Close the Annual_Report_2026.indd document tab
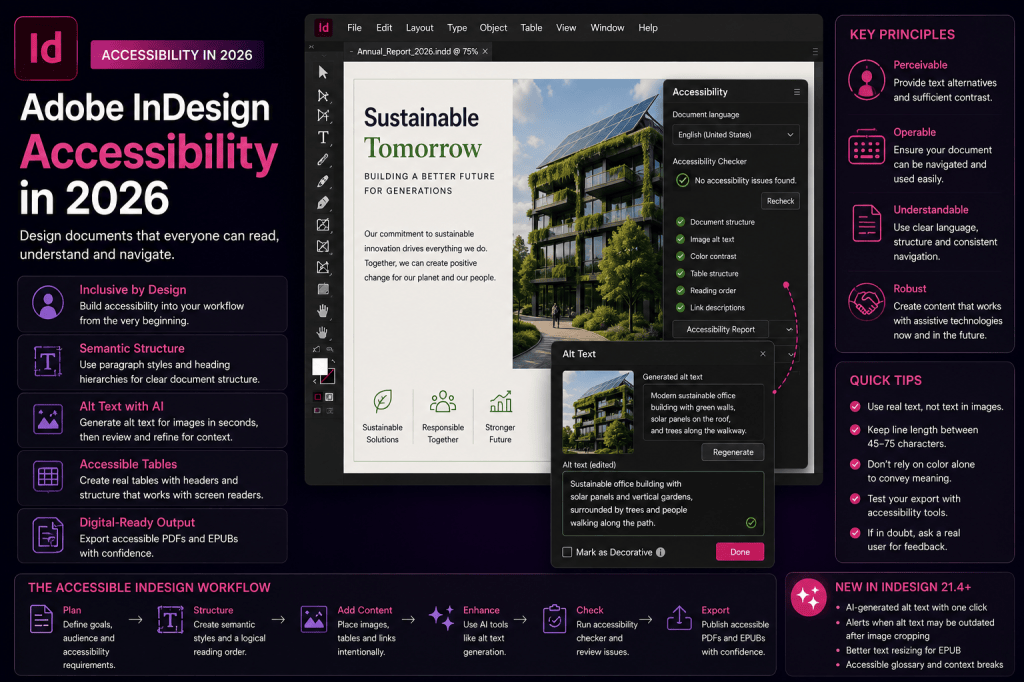 tap(485, 51)
